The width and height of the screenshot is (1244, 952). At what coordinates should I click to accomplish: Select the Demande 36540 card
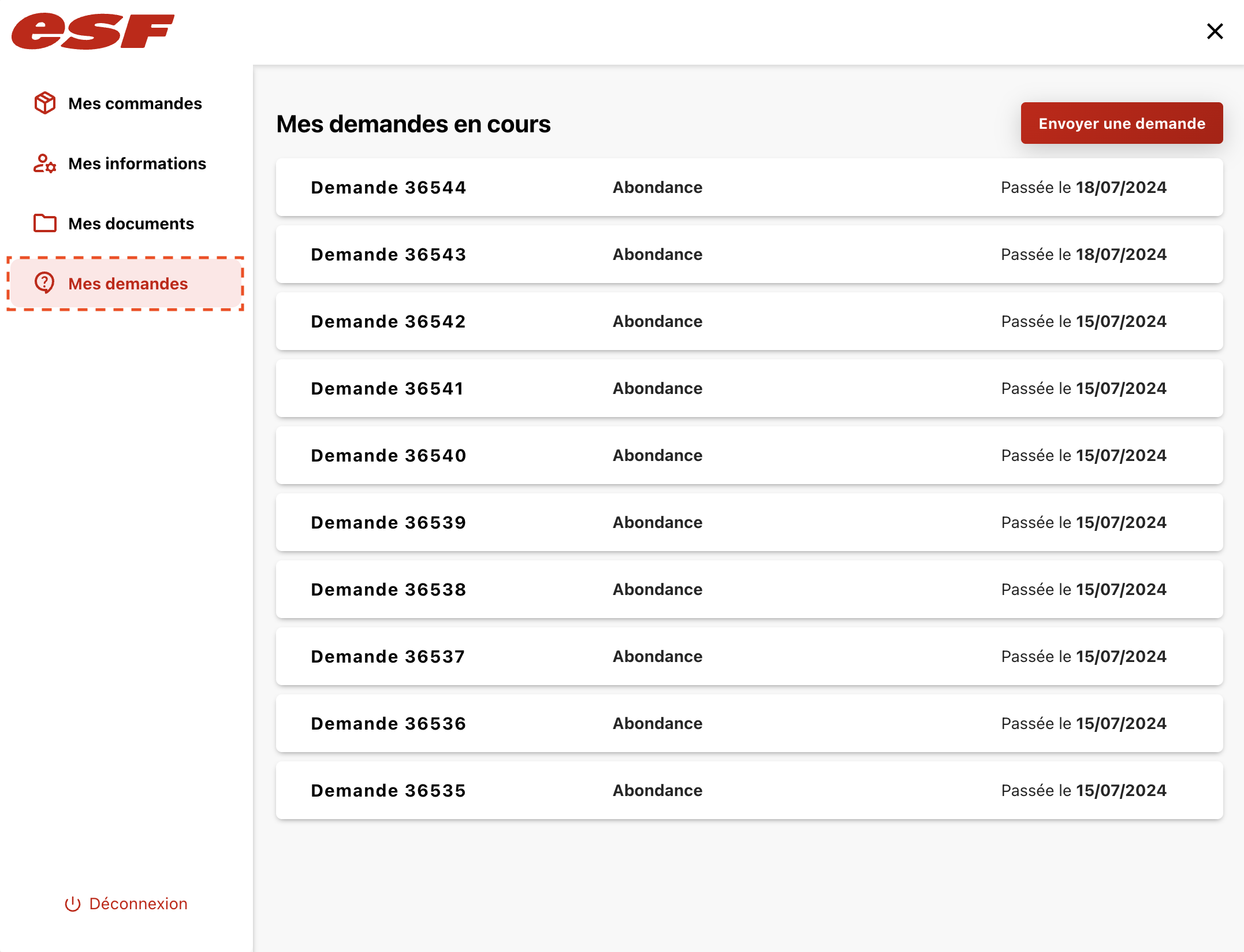pos(749,455)
